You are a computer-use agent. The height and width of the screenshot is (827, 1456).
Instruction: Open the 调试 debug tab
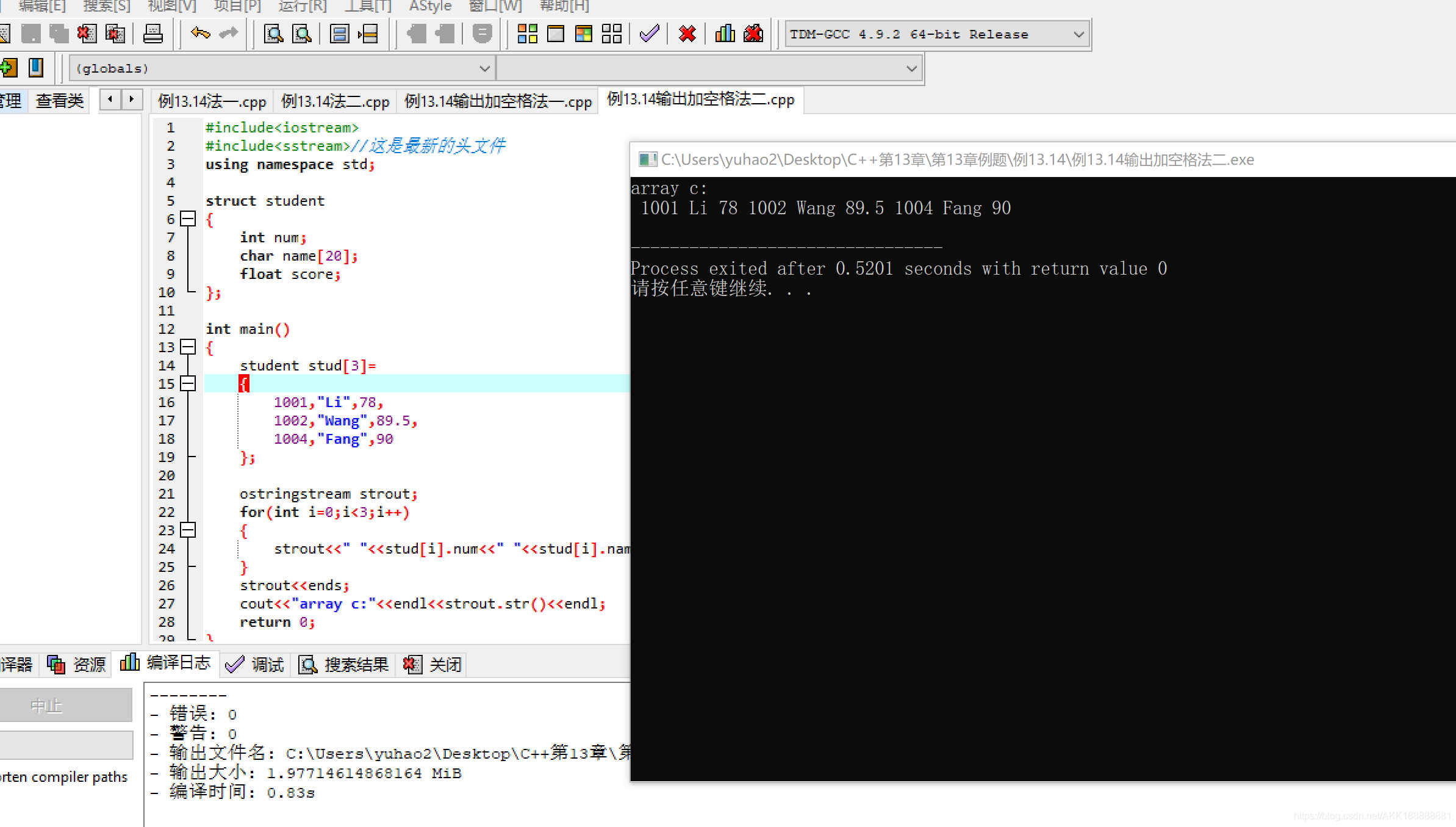256,664
